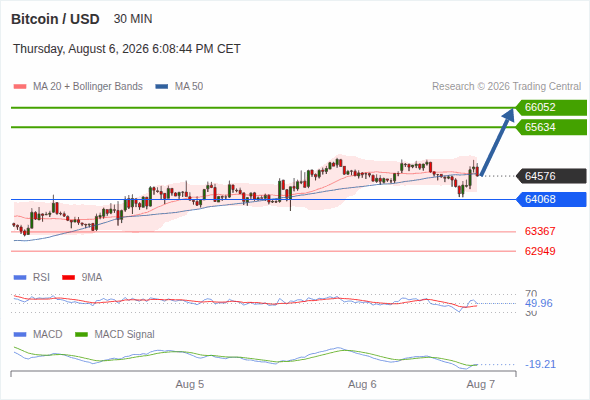Image resolution: width=590 pixels, height=400 pixels.
Task: Click the 62949 support level value
Action: (540, 251)
